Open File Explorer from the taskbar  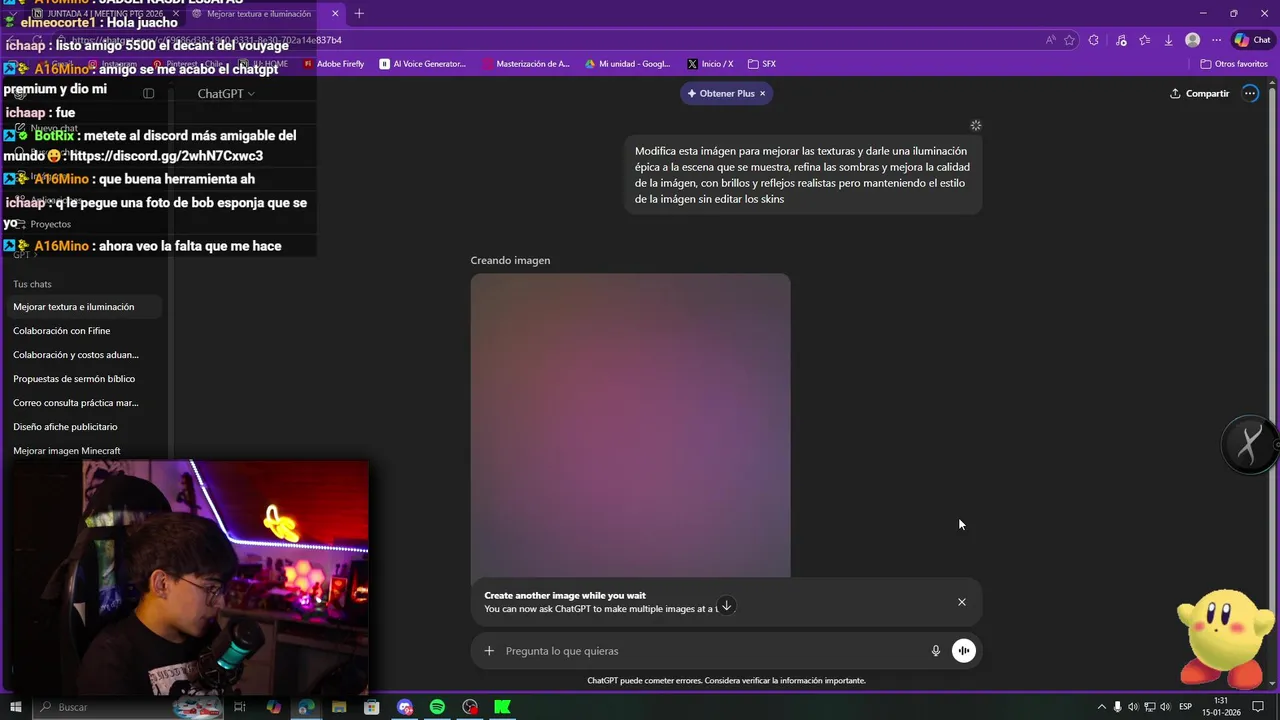click(x=339, y=707)
